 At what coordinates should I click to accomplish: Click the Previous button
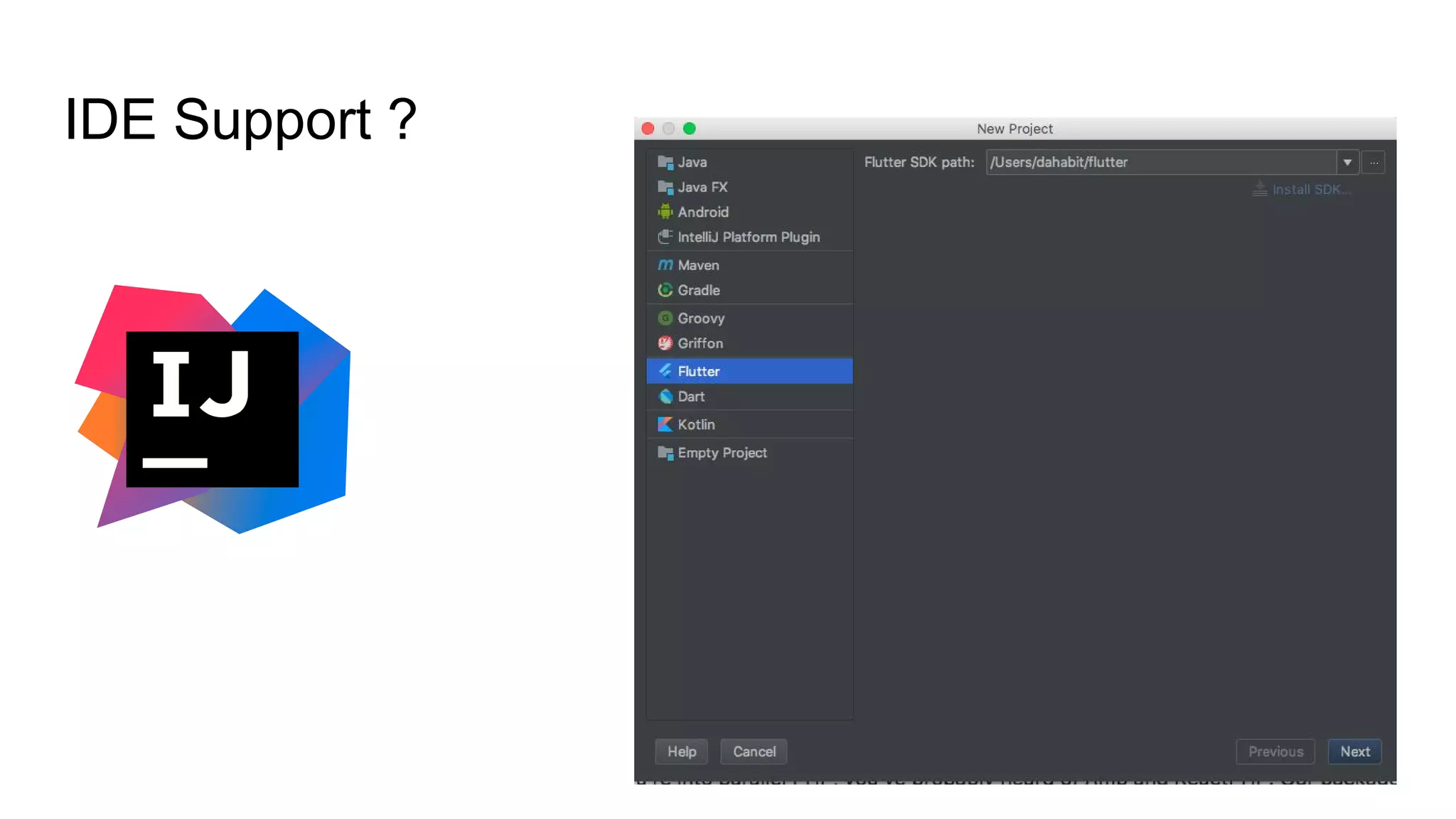[x=1275, y=751]
